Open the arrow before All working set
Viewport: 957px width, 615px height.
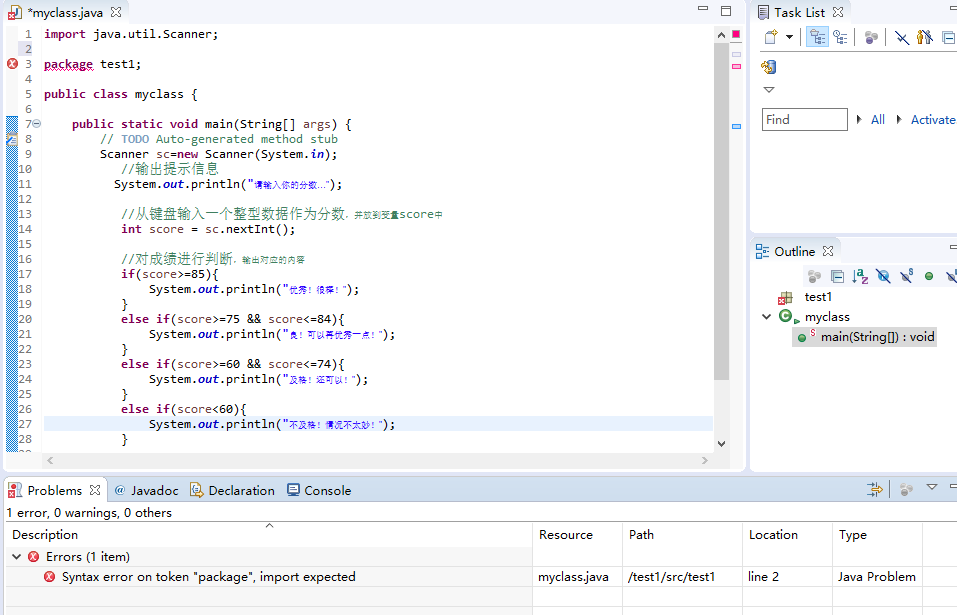(859, 120)
